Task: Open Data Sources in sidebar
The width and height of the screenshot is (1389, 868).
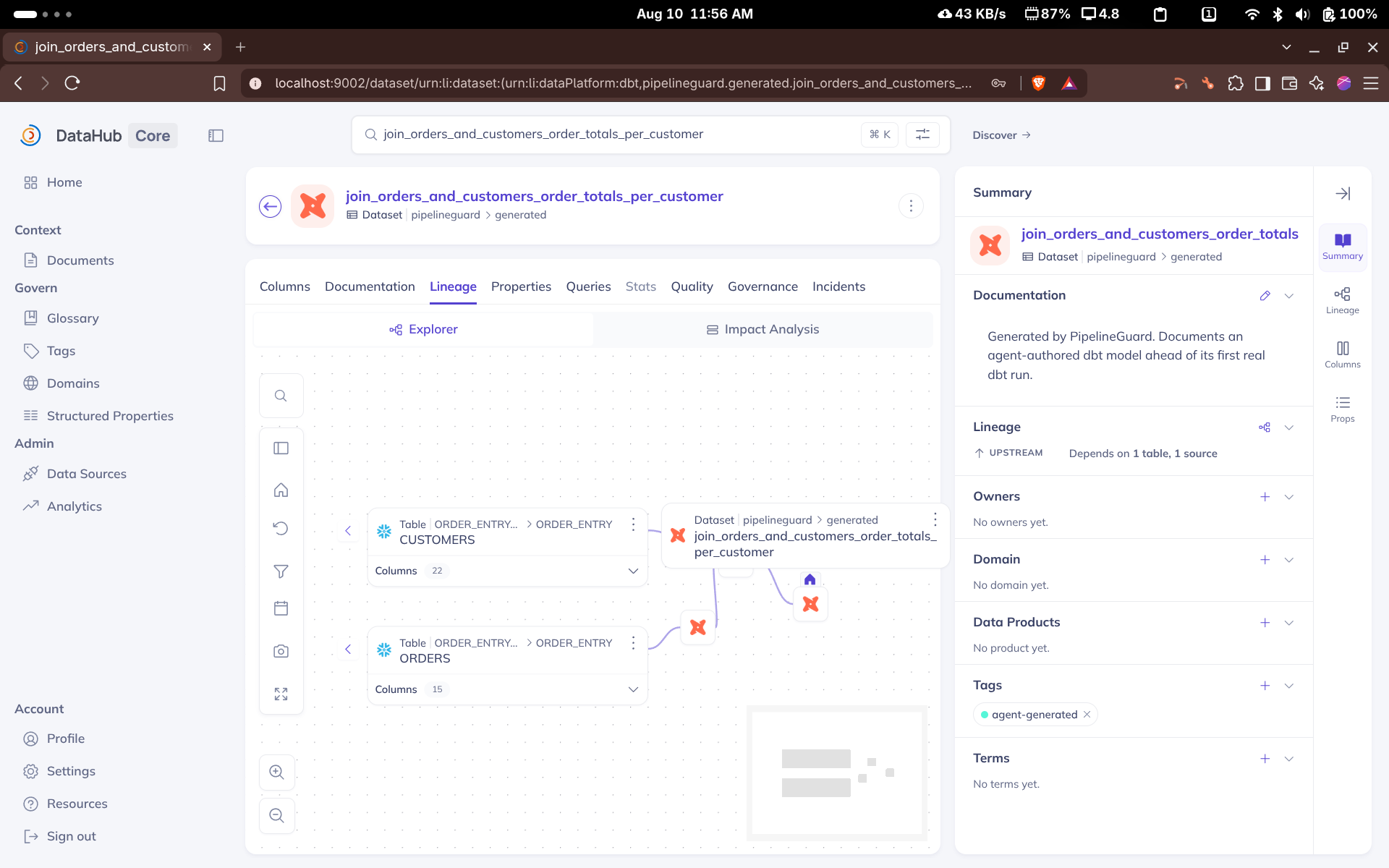Action: tap(86, 474)
